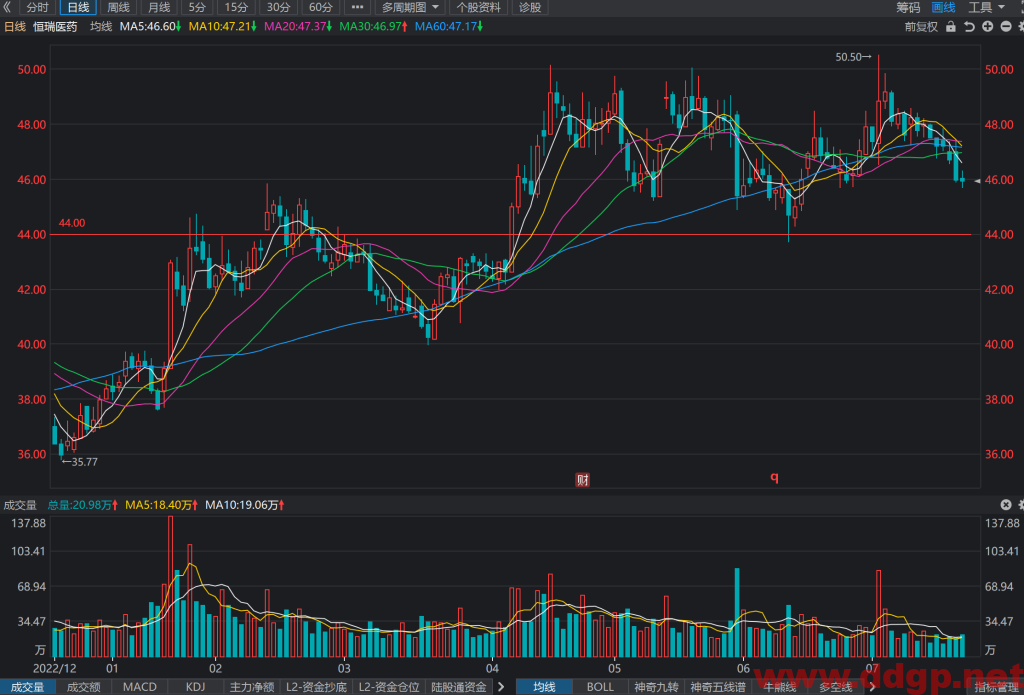
Task: Select the 成交额 sub-indicator tab
Action: pyautogui.click(x=84, y=687)
